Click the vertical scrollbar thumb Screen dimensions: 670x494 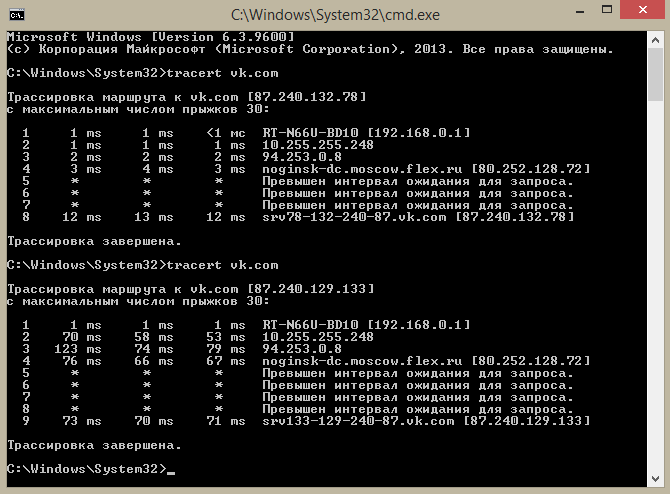coord(655,75)
